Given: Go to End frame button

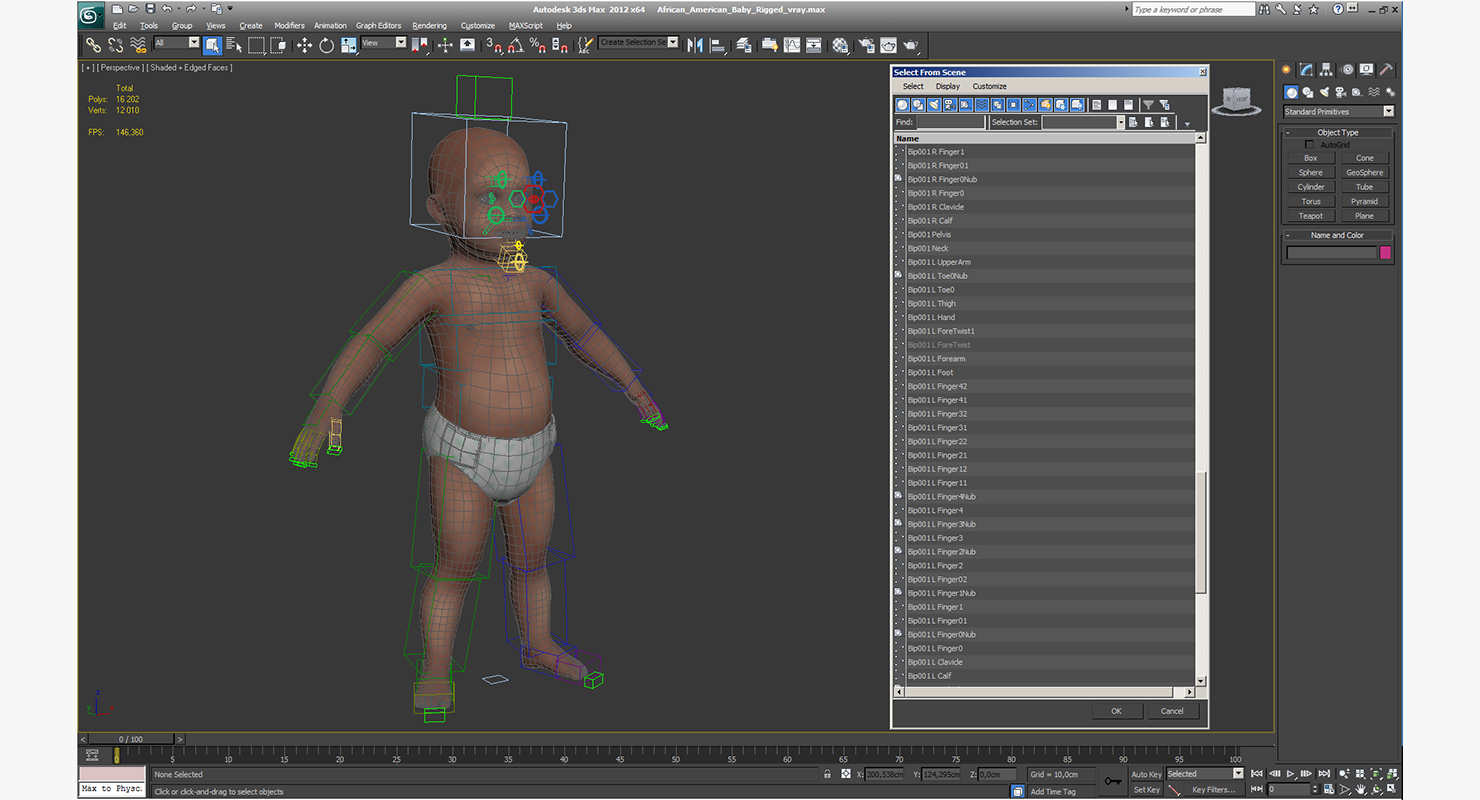Looking at the screenshot, I should tap(1324, 774).
